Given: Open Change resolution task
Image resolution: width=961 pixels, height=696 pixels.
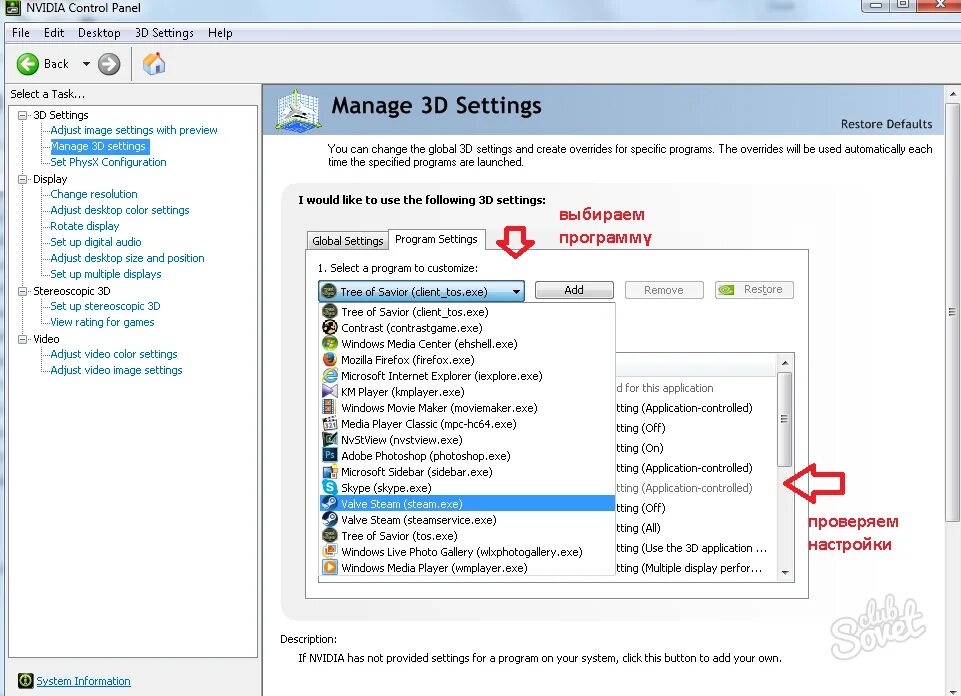Looking at the screenshot, I should point(94,194).
